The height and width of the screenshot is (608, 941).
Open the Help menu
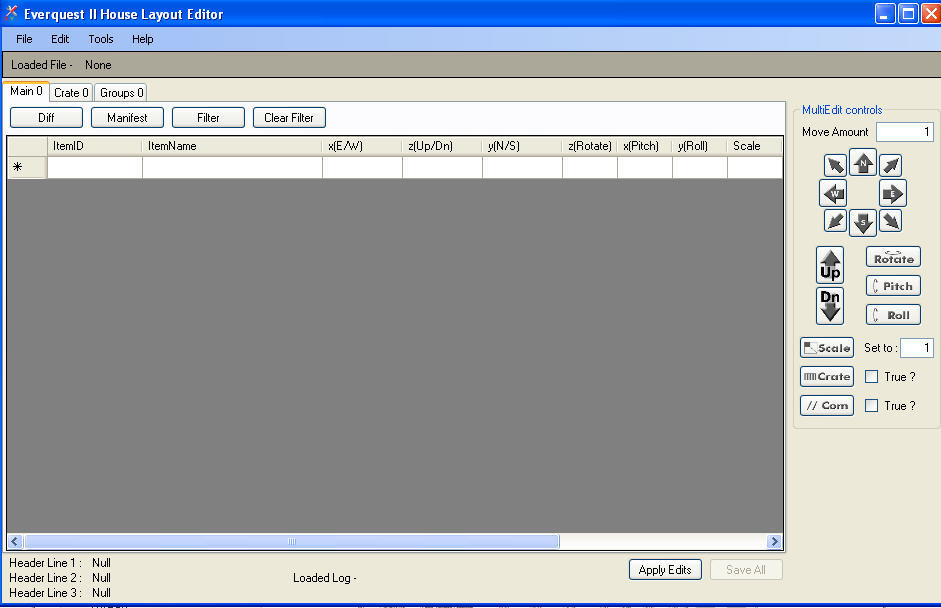tap(143, 39)
